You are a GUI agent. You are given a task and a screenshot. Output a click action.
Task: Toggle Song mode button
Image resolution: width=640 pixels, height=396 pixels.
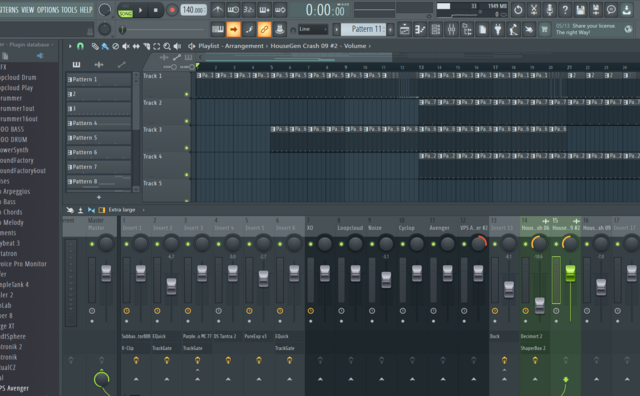tap(125, 13)
